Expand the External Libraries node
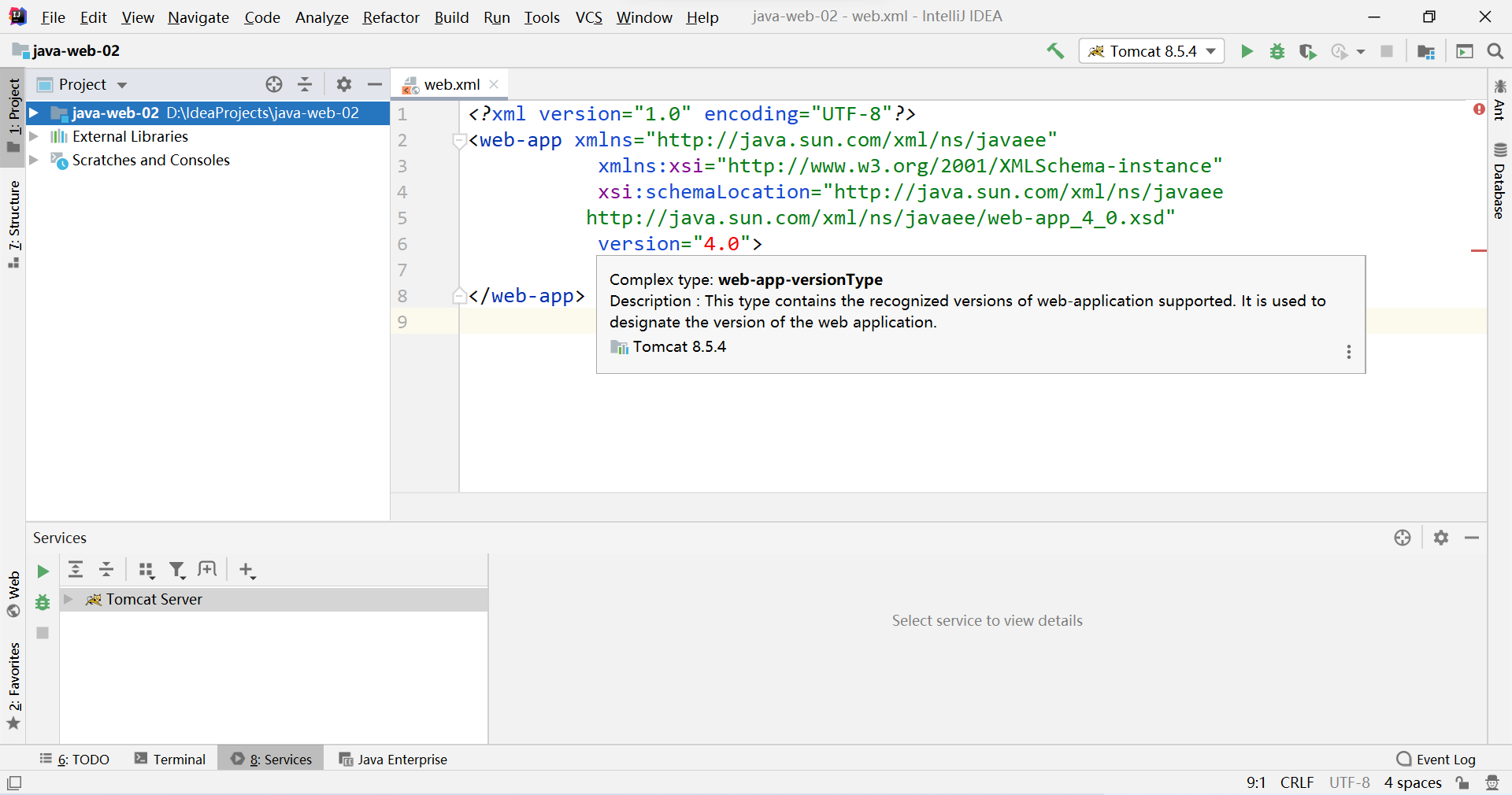The image size is (1512, 795). (x=34, y=136)
